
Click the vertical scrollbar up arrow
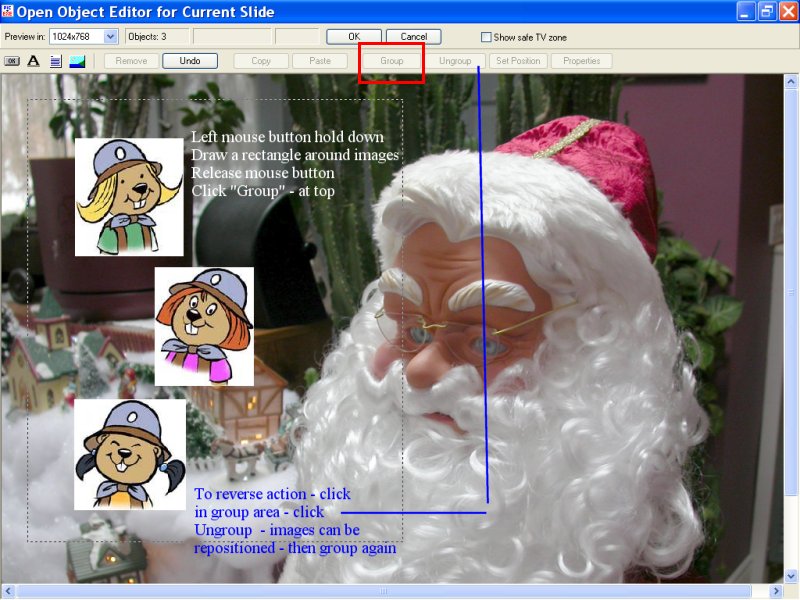[791, 82]
